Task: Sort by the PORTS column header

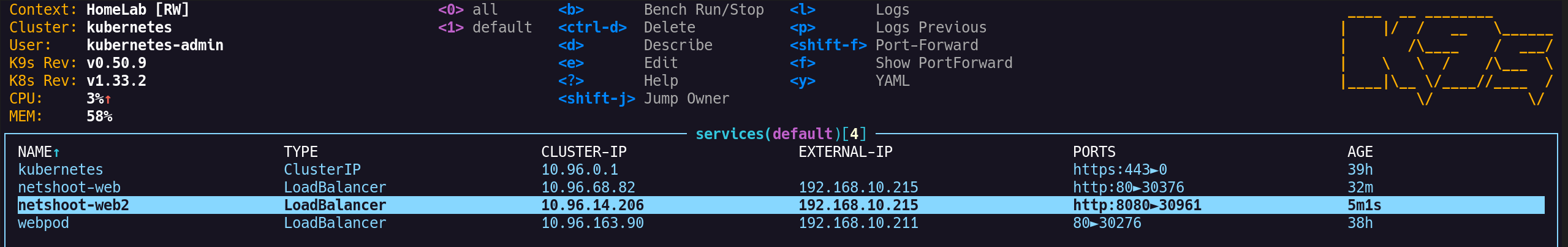Action: (x=1094, y=152)
